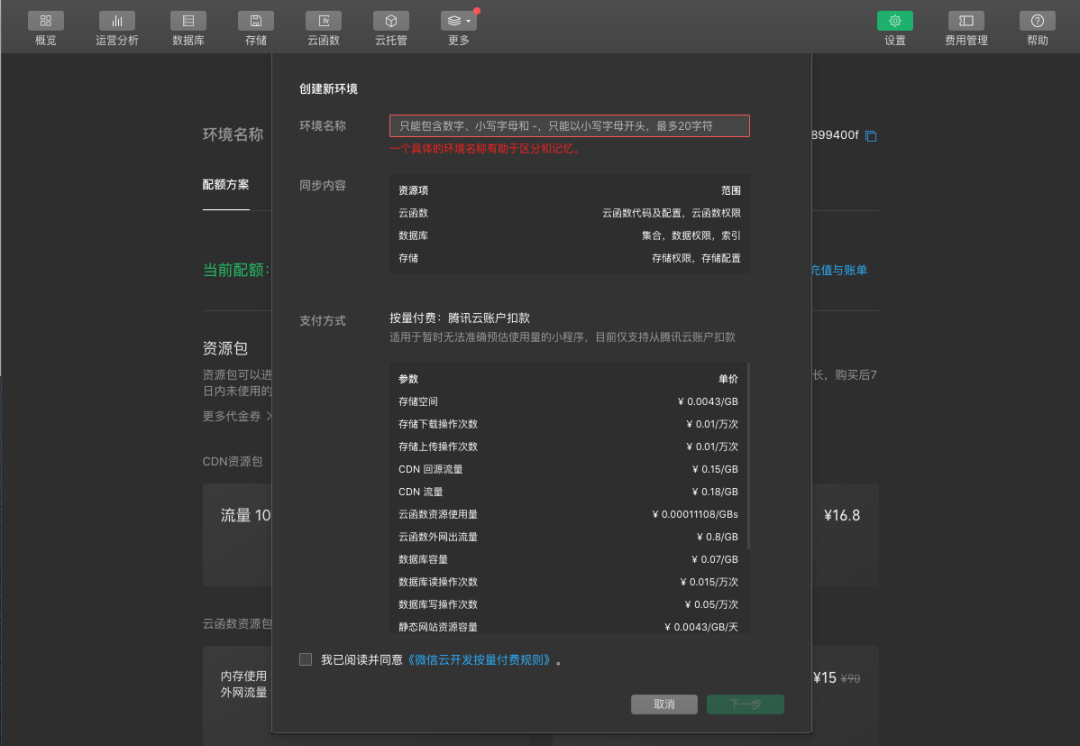Click the ¥15 cloud function package price
Image resolution: width=1080 pixels, height=746 pixels.
click(x=825, y=678)
